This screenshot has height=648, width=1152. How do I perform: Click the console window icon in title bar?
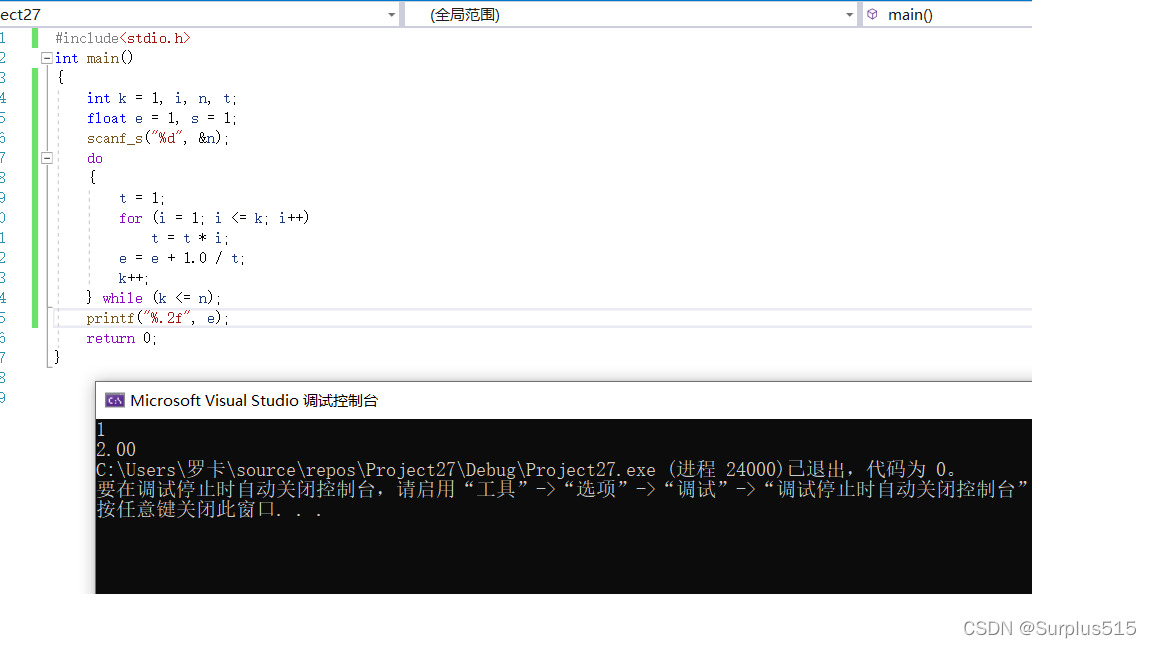point(115,400)
